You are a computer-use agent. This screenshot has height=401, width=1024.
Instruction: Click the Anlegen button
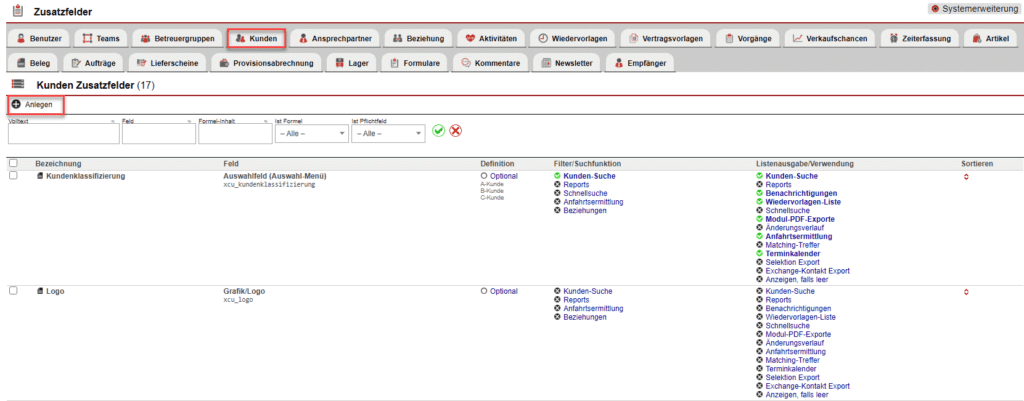(x=33, y=104)
